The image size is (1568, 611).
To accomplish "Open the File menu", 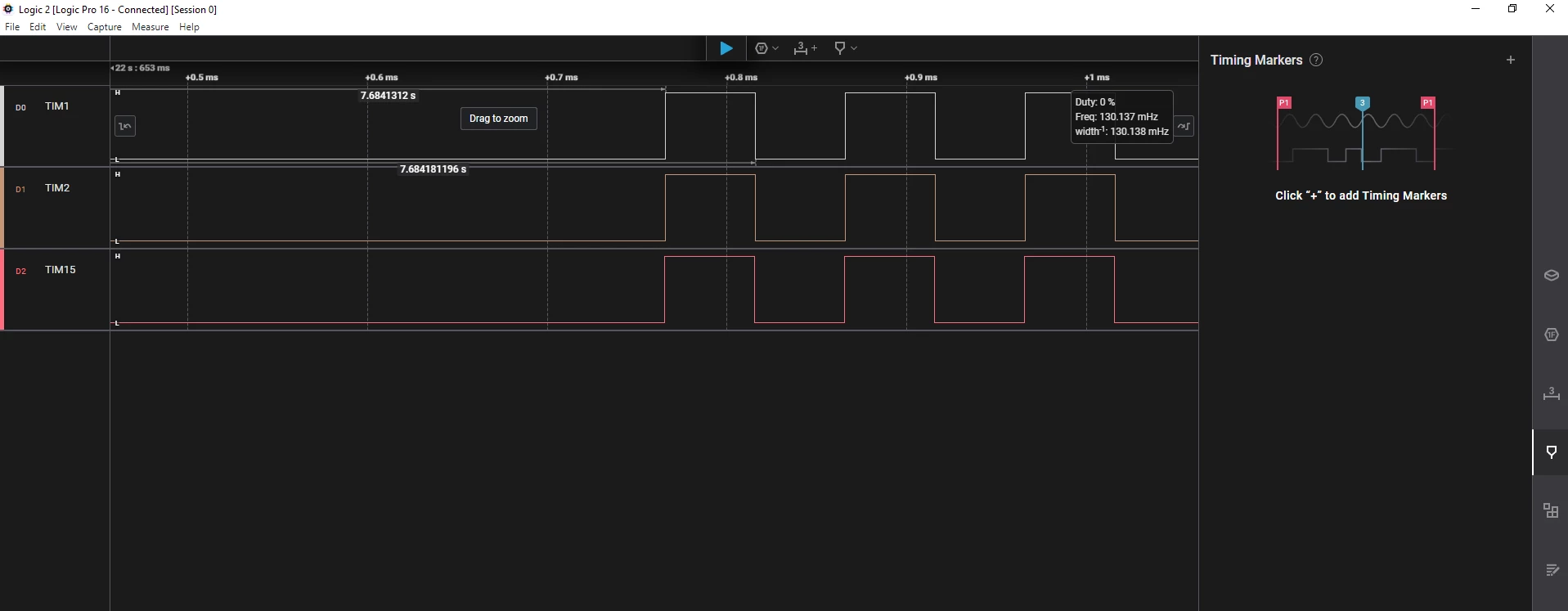I will point(12,27).
